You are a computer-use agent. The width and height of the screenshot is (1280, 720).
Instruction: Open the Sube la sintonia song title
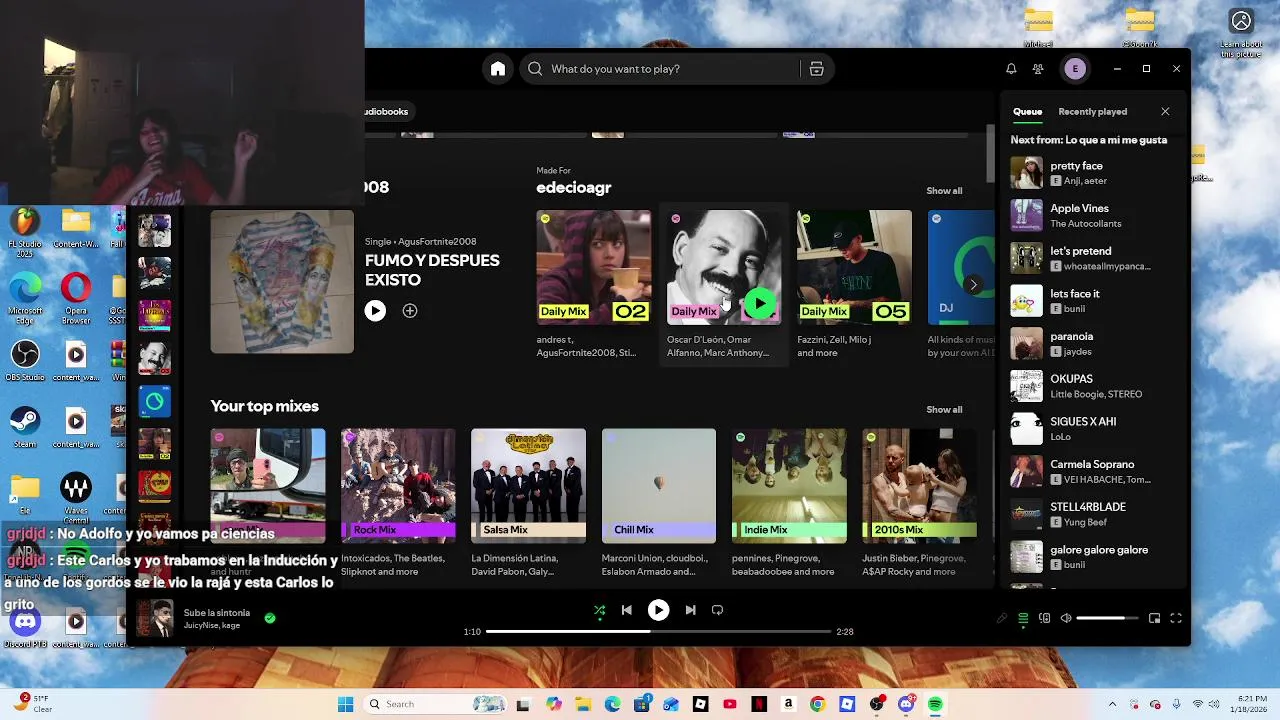click(217, 613)
